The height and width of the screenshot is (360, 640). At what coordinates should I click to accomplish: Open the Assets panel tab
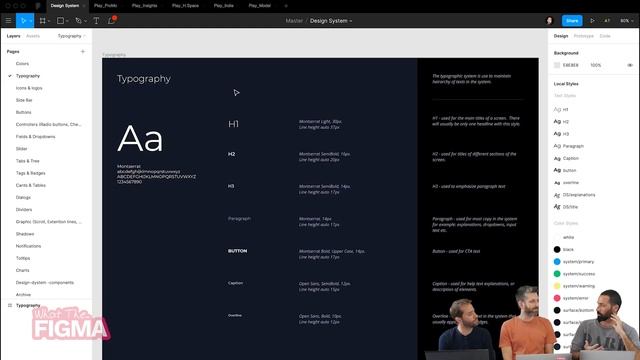pyautogui.click(x=33, y=36)
